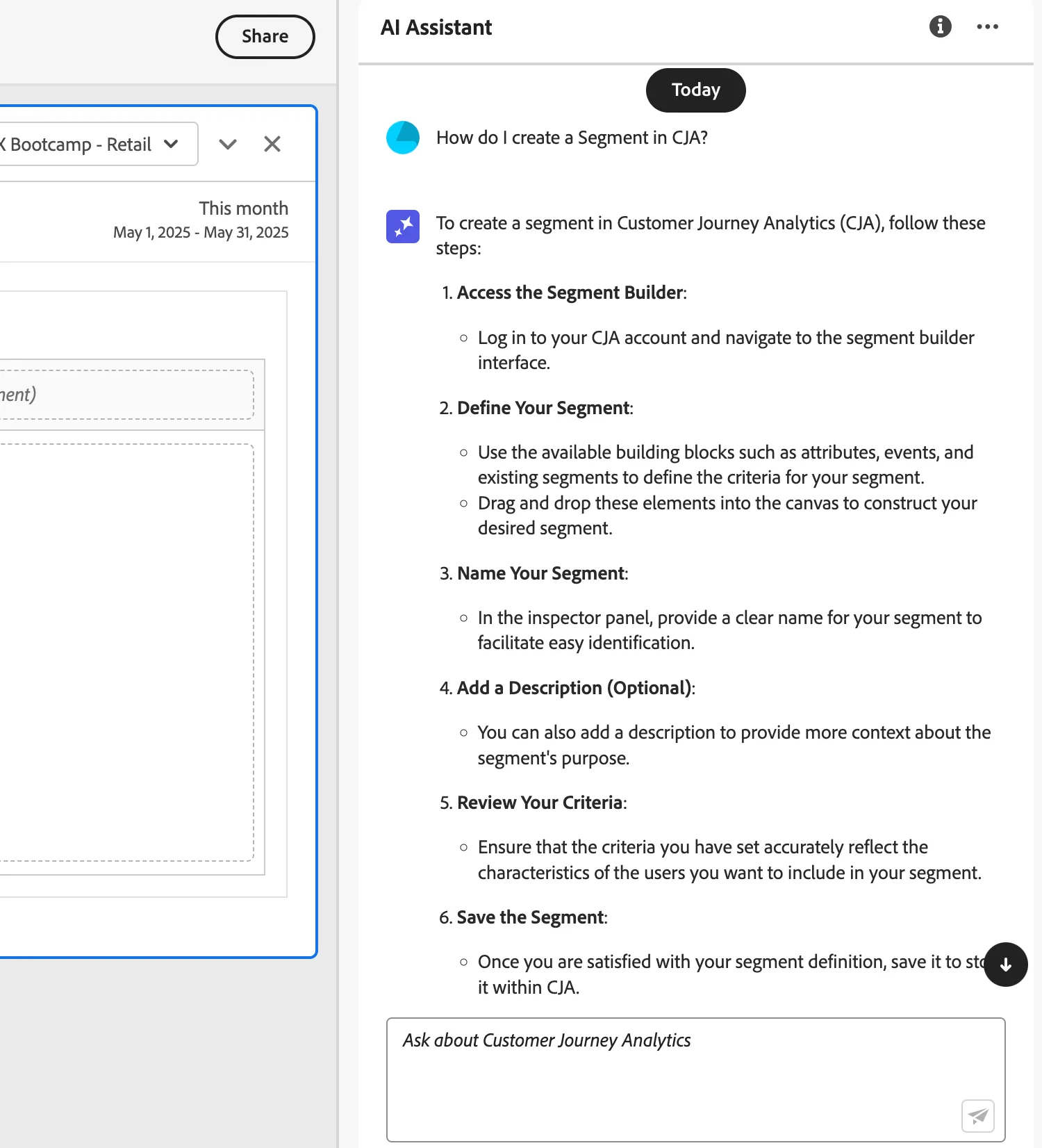1042x1148 pixels.
Task: Click the AI Assistant sparkle avatar
Action: coord(403,227)
